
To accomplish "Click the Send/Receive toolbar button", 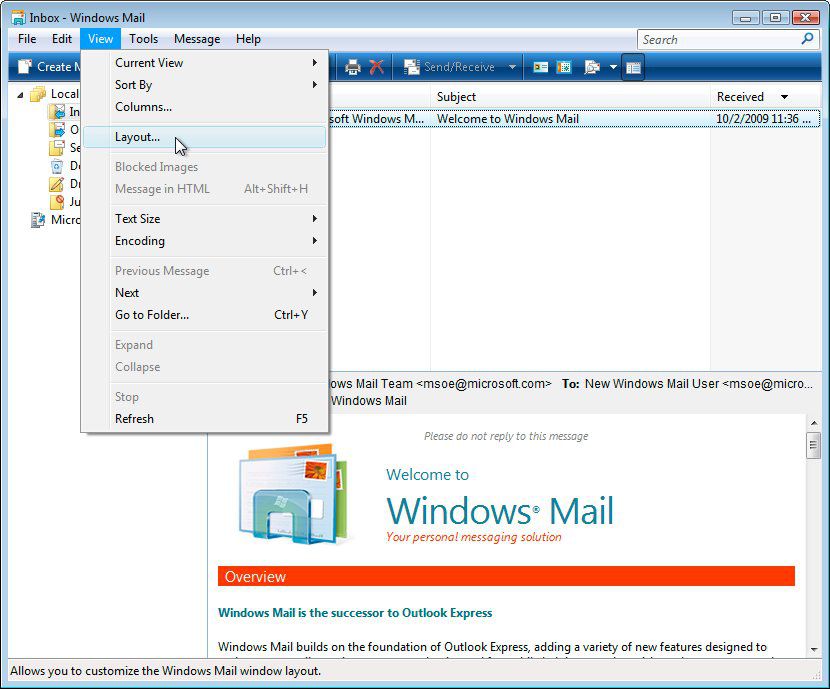I will tap(449, 67).
